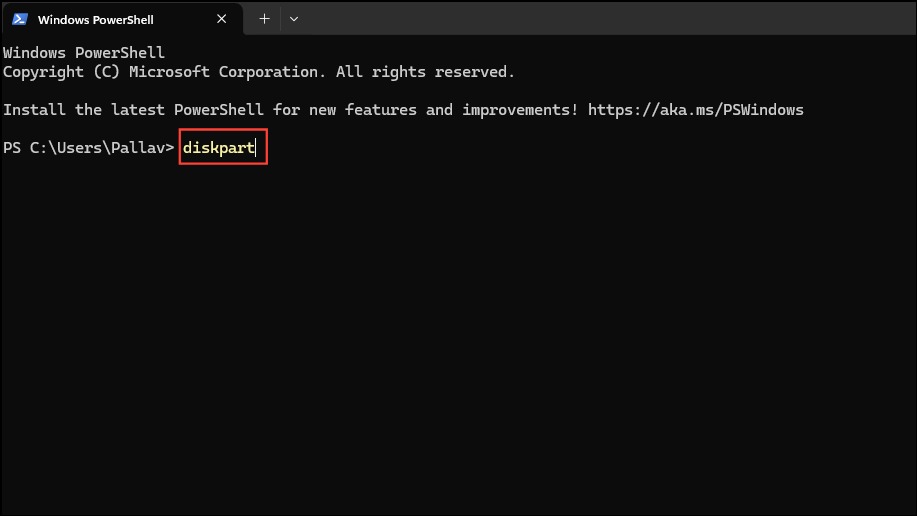Click the Copyright (C) text in terminal
The width and height of the screenshot is (917, 516).
[x=61, y=72]
